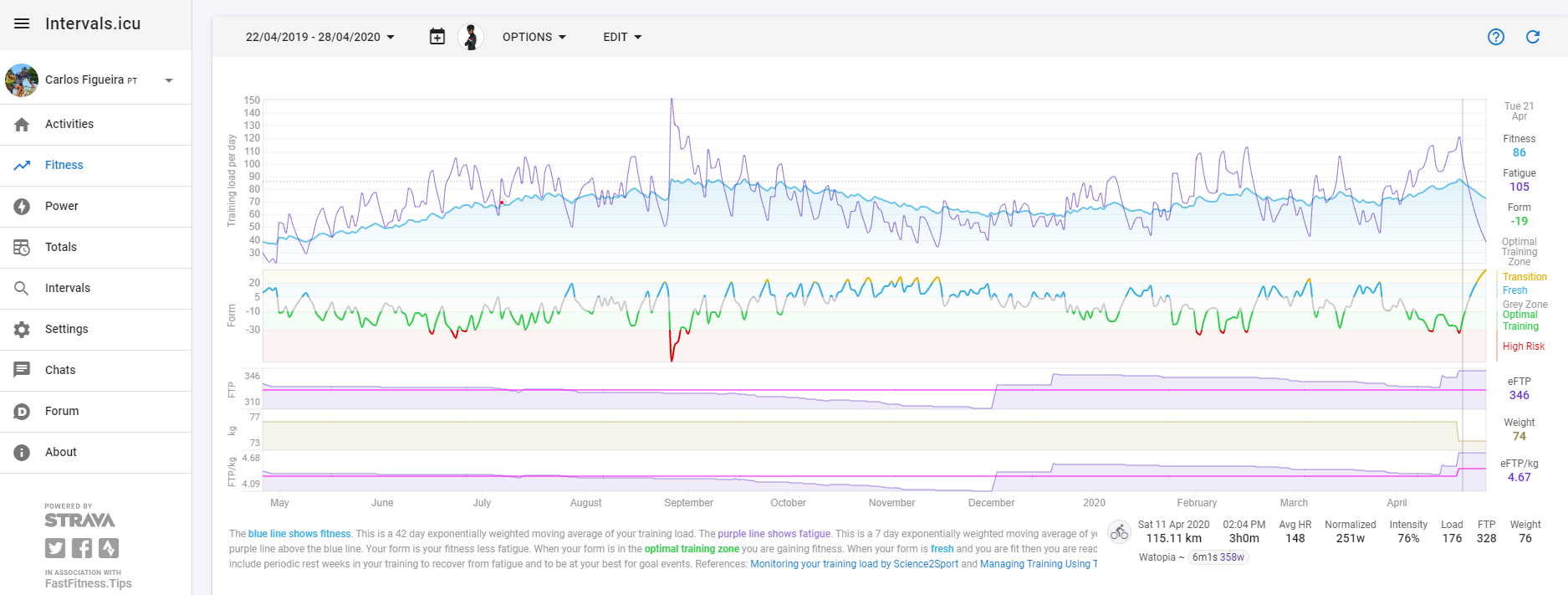This screenshot has height=595, width=1568.
Task: Click the athlete avatar icon in toolbar
Action: click(x=471, y=37)
